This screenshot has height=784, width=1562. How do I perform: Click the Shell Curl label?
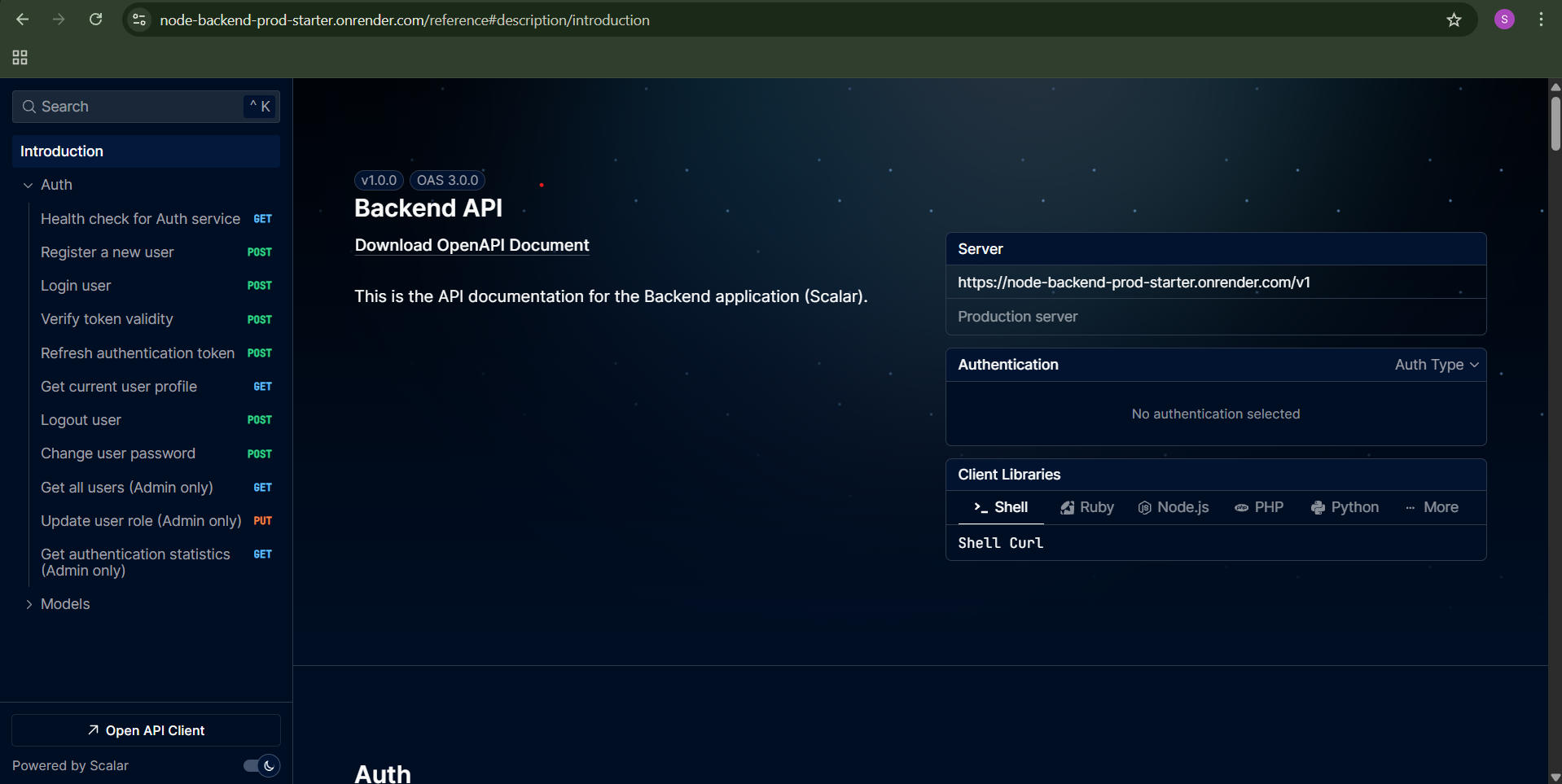[1000, 543]
